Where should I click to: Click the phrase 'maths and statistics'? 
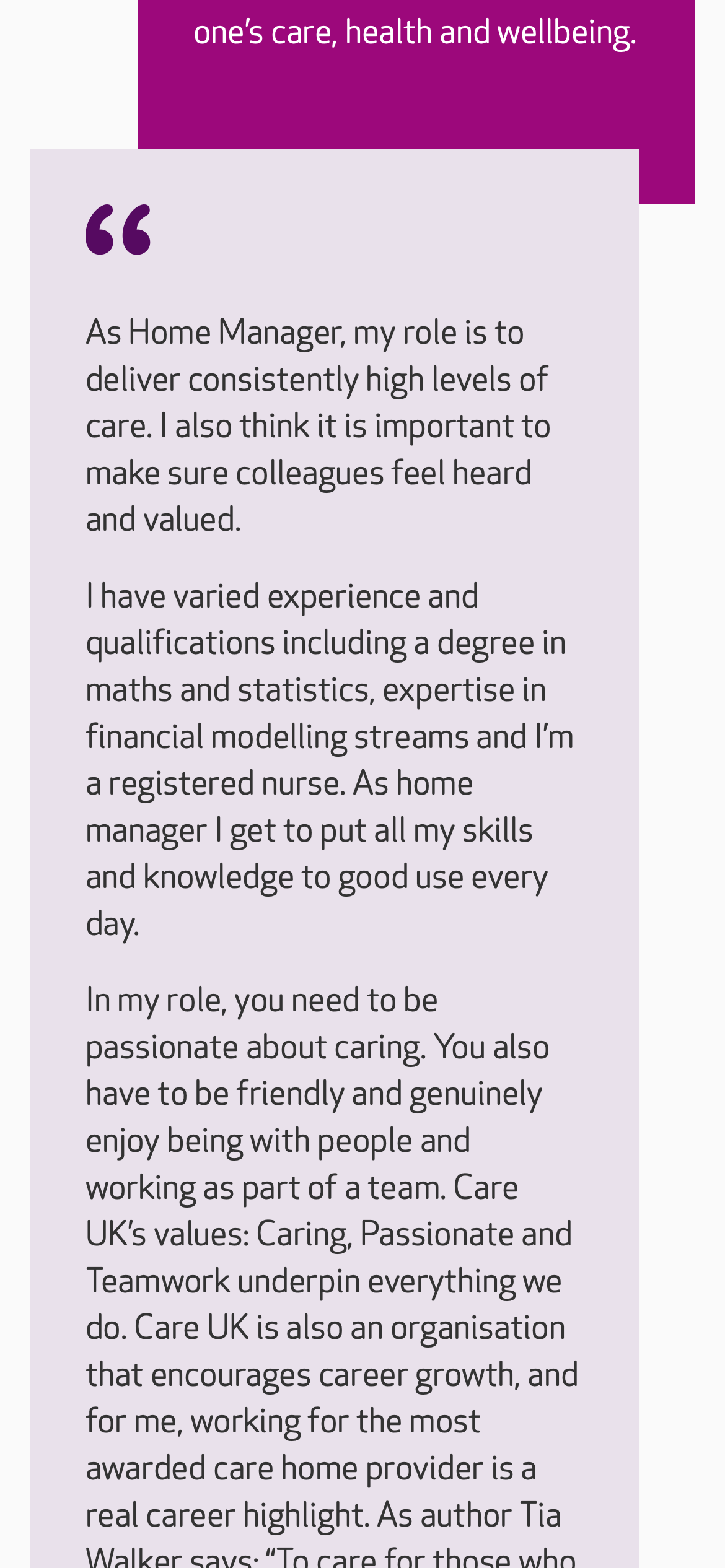[228, 690]
